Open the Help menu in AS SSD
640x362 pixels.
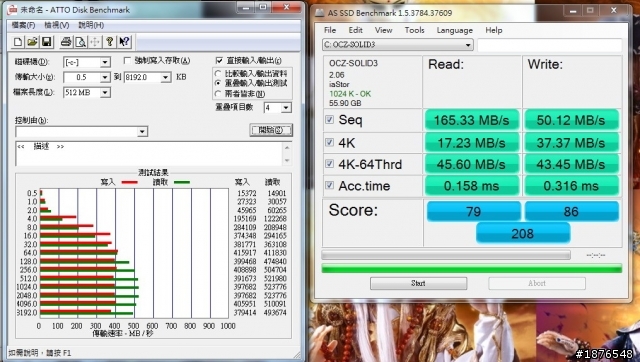pos(494,30)
